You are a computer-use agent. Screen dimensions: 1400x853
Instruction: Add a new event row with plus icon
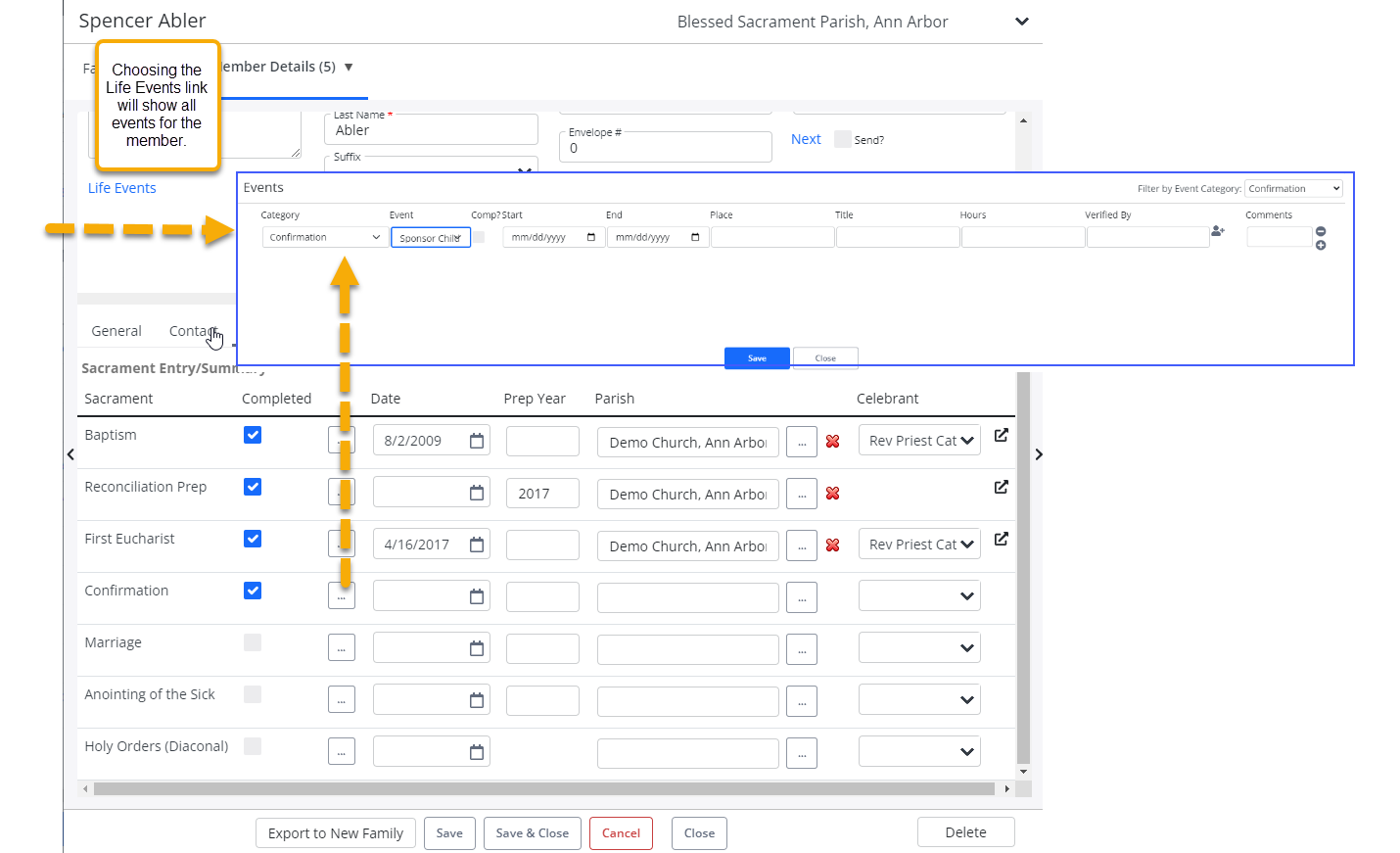[1321, 245]
